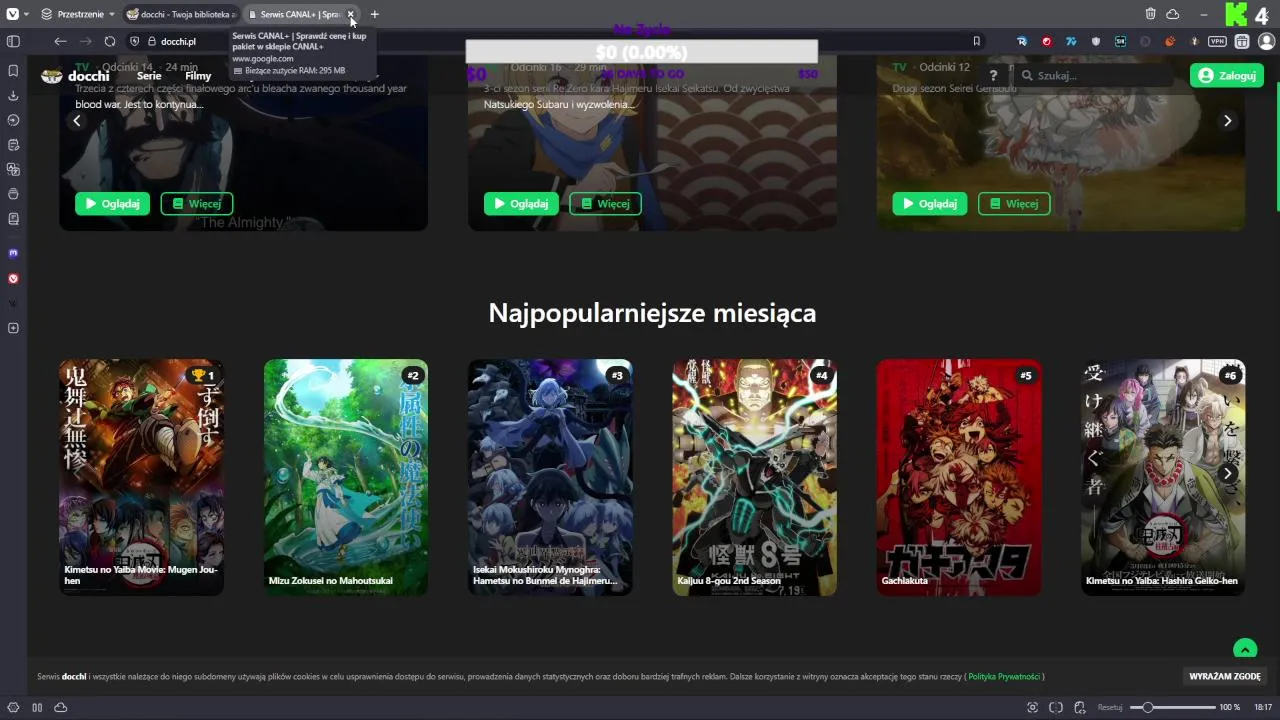This screenshot has height=720, width=1280.
Task: Click the cloud sync icon in the title bar
Action: 1173,14
